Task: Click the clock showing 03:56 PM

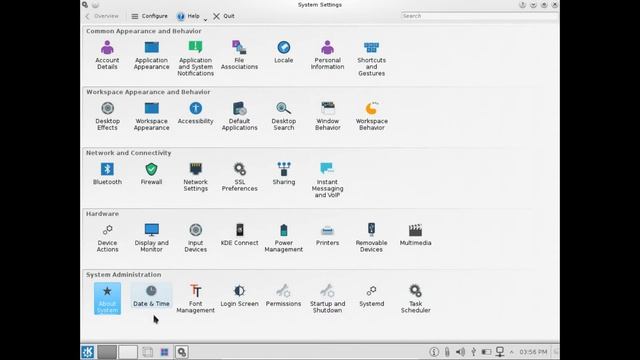Action: (533, 352)
